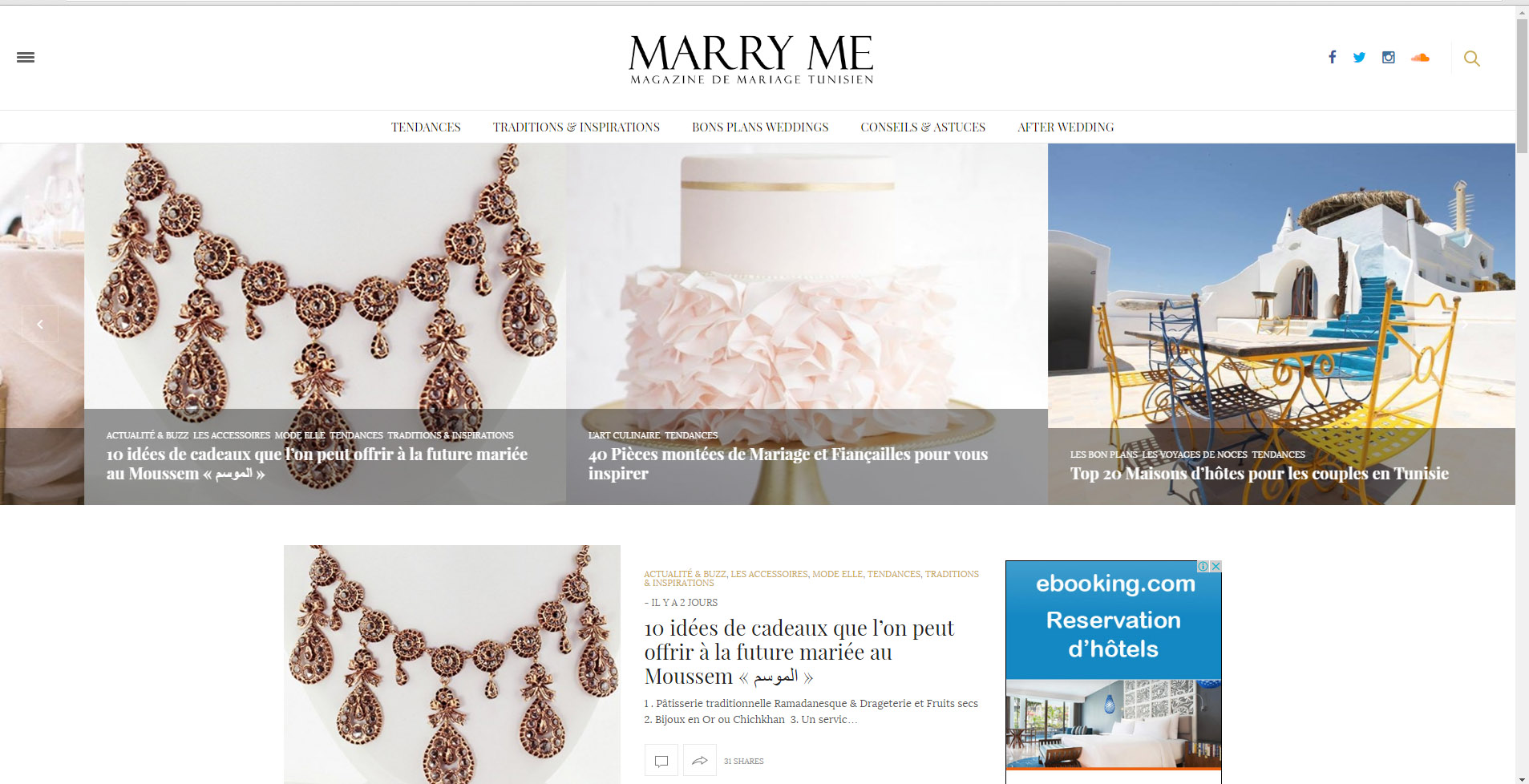
Task: Open the Instagram icon link
Action: tap(1389, 57)
